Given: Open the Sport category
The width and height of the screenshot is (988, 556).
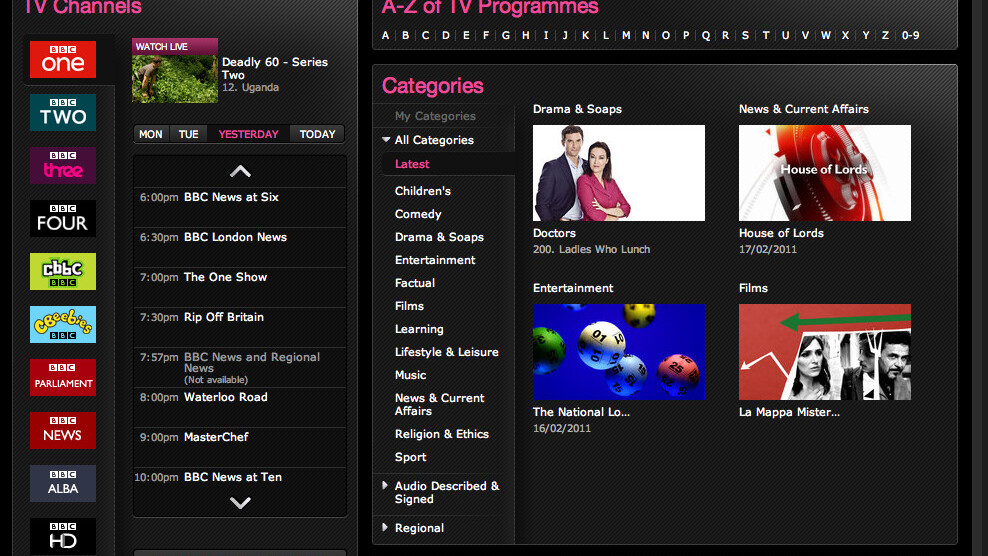Looking at the screenshot, I should [410, 457].
